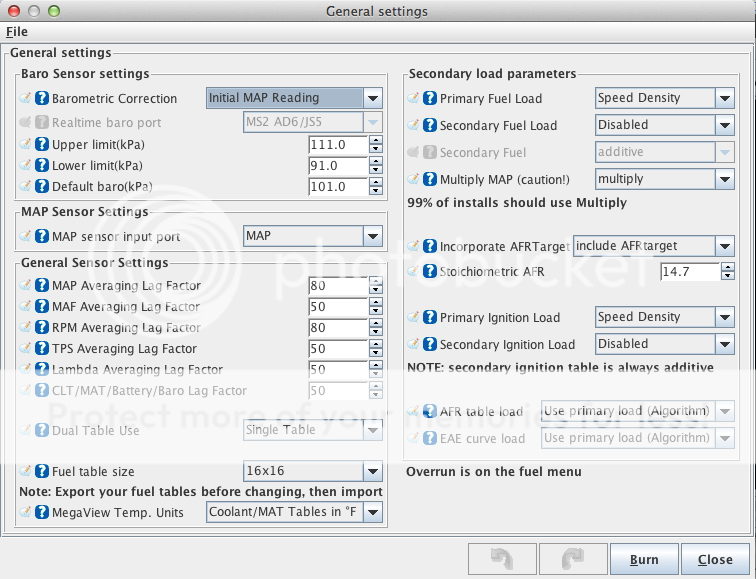Click the Default baro(kPa) input field
Viewport: 756px width, 579px height.
pyautogui.click(x=338, y=187)
